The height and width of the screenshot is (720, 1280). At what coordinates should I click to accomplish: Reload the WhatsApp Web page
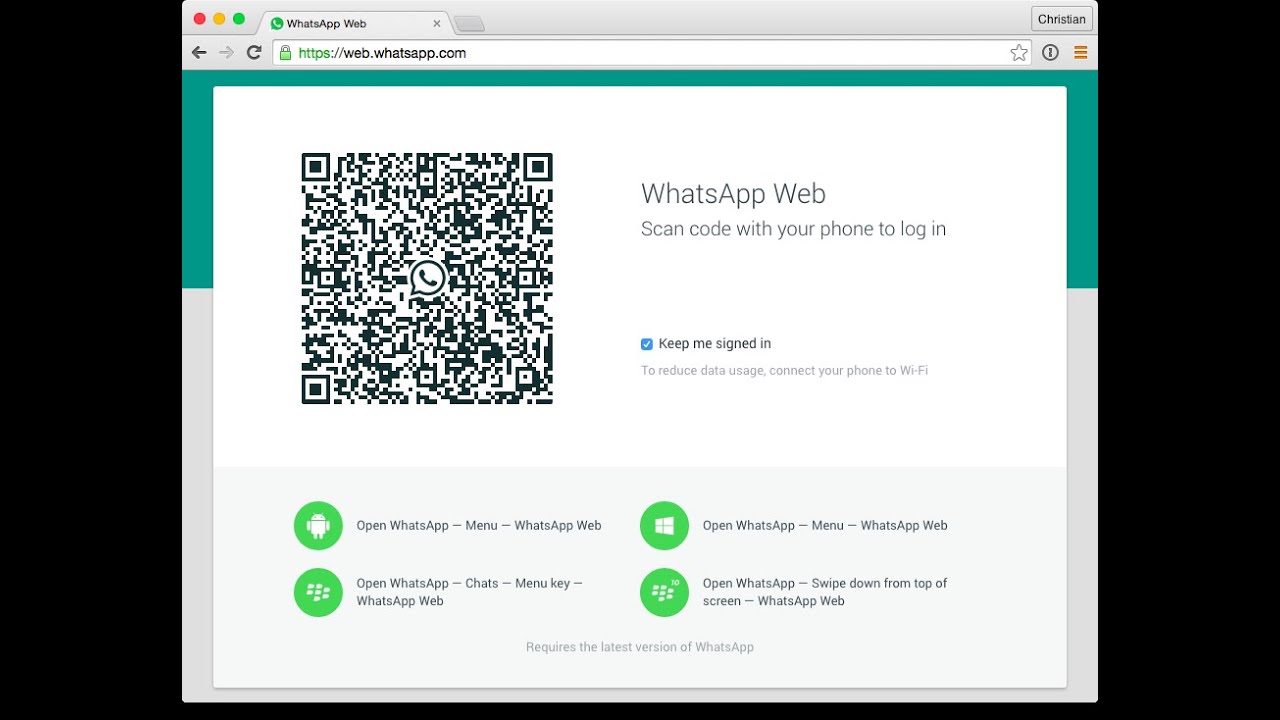(x=254, y=53)
